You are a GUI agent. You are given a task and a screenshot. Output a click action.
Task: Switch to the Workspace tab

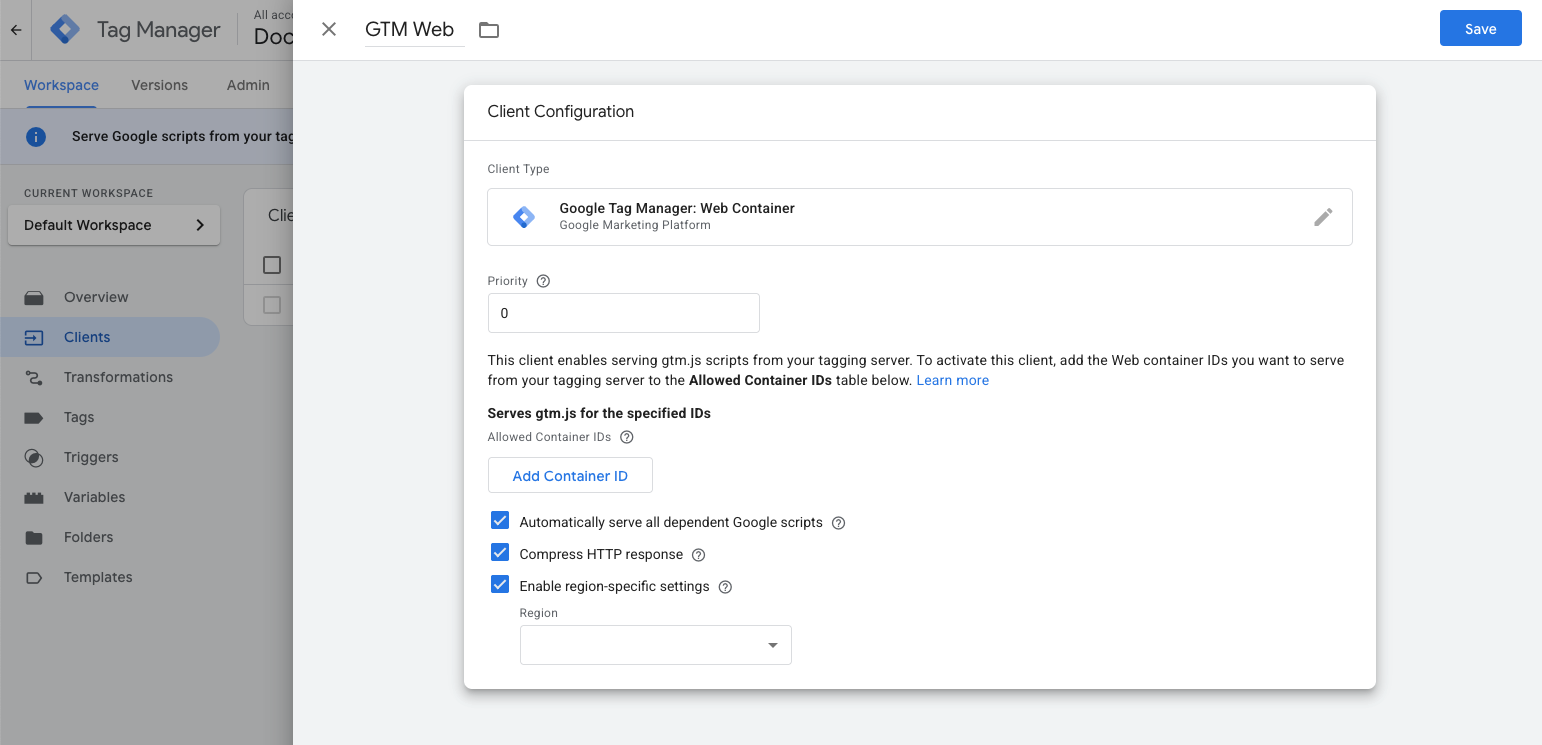(61, 85)
